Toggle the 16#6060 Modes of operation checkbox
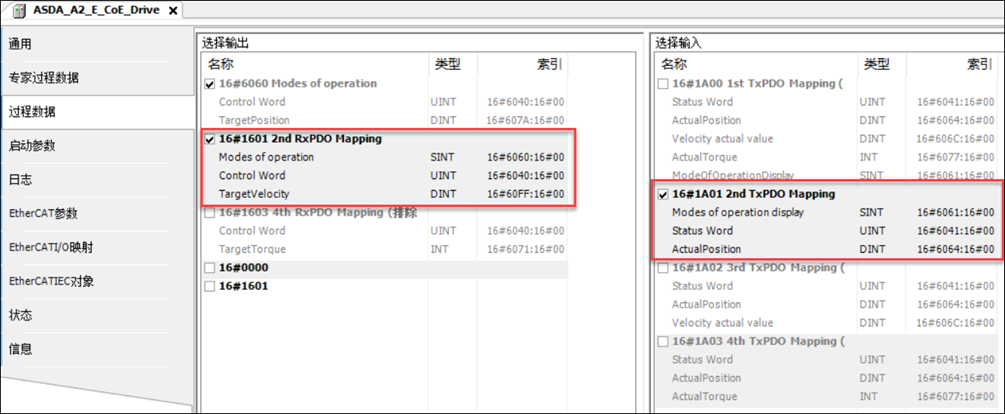 click(209, 83)
